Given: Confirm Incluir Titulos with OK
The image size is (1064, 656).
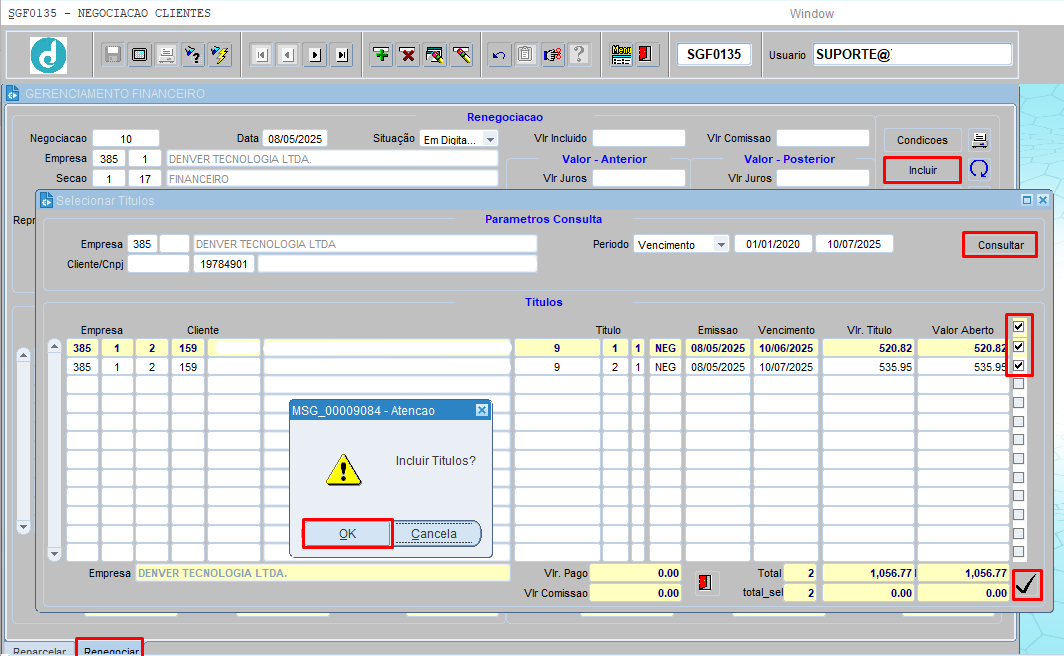Looking at the screenshot, I should click(347, 533).
